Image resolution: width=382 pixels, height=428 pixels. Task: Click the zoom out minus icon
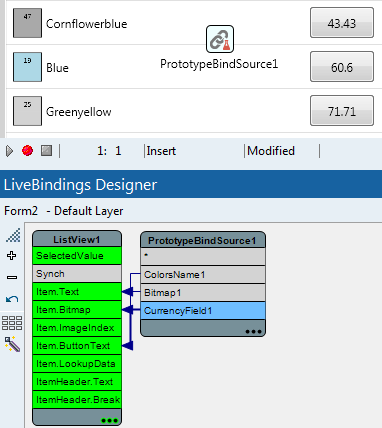coord(12,277)
